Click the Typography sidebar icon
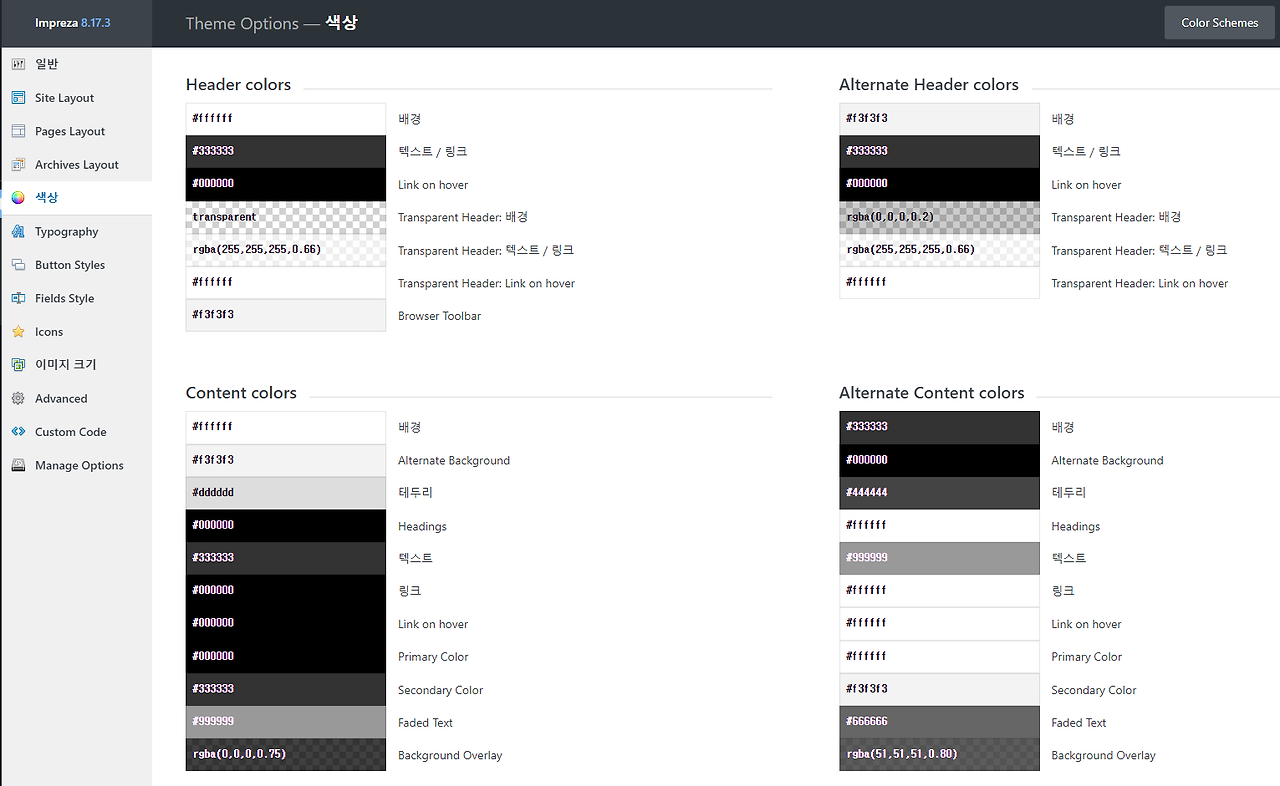The image size is (1280, 786). 18,232
